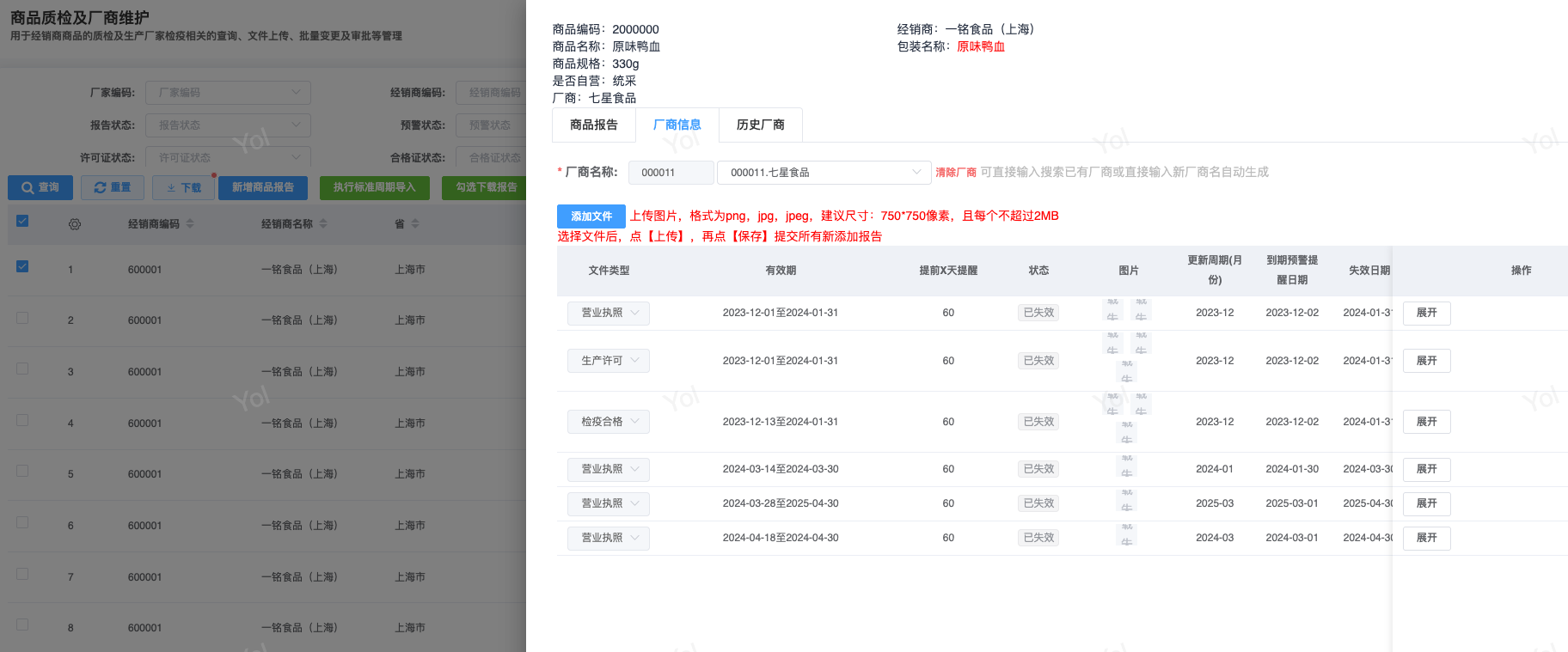
Task: Click the 查询 search button with magnifier
Action: (x=40, y=187)
